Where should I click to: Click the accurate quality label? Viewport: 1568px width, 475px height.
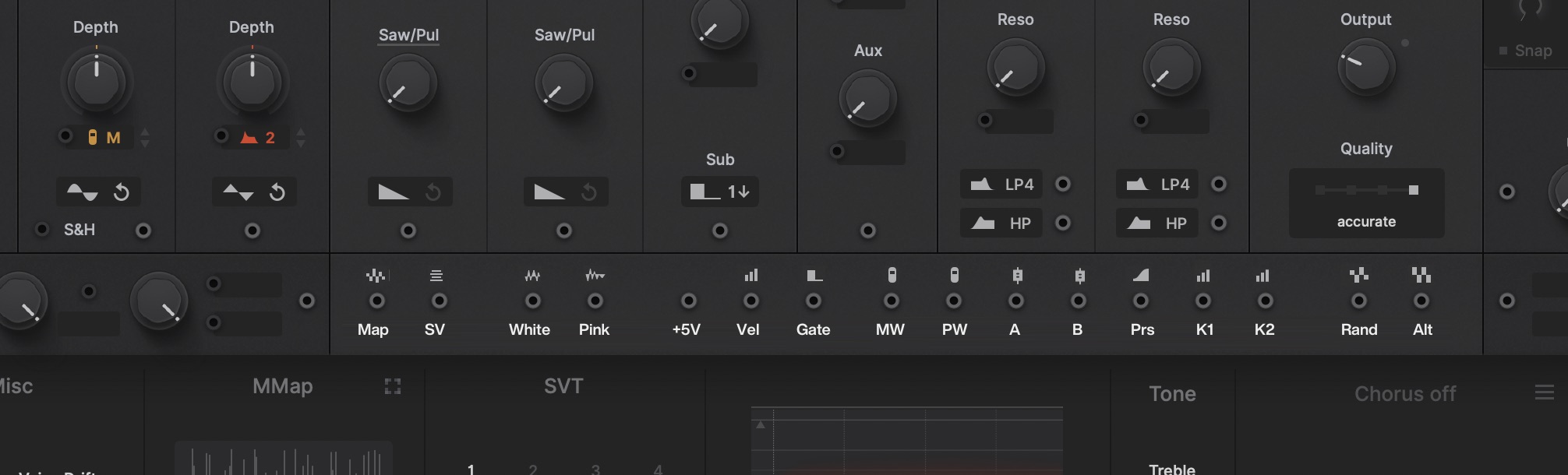pyautogui.click(x=1366, y=222)
